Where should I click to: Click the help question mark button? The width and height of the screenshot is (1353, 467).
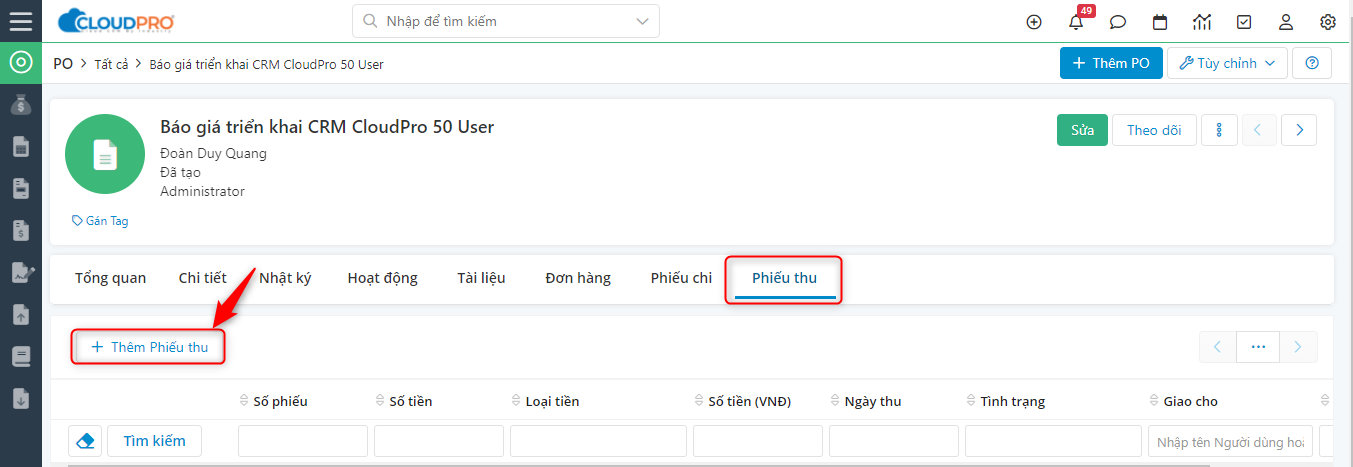click(x=1312, y=63)
